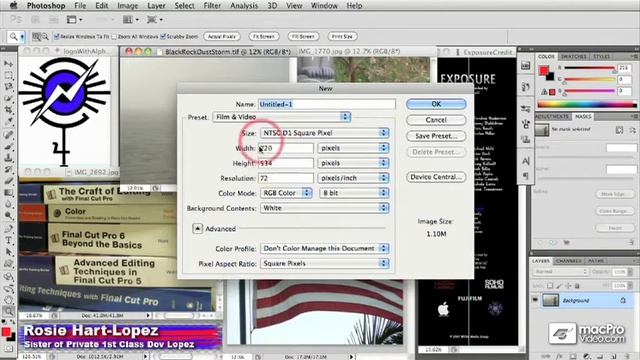Image resolution: width=640 pixels, height=360 pixels.
Task: Switch to the Adjustments tab
Action: (552, 116)
